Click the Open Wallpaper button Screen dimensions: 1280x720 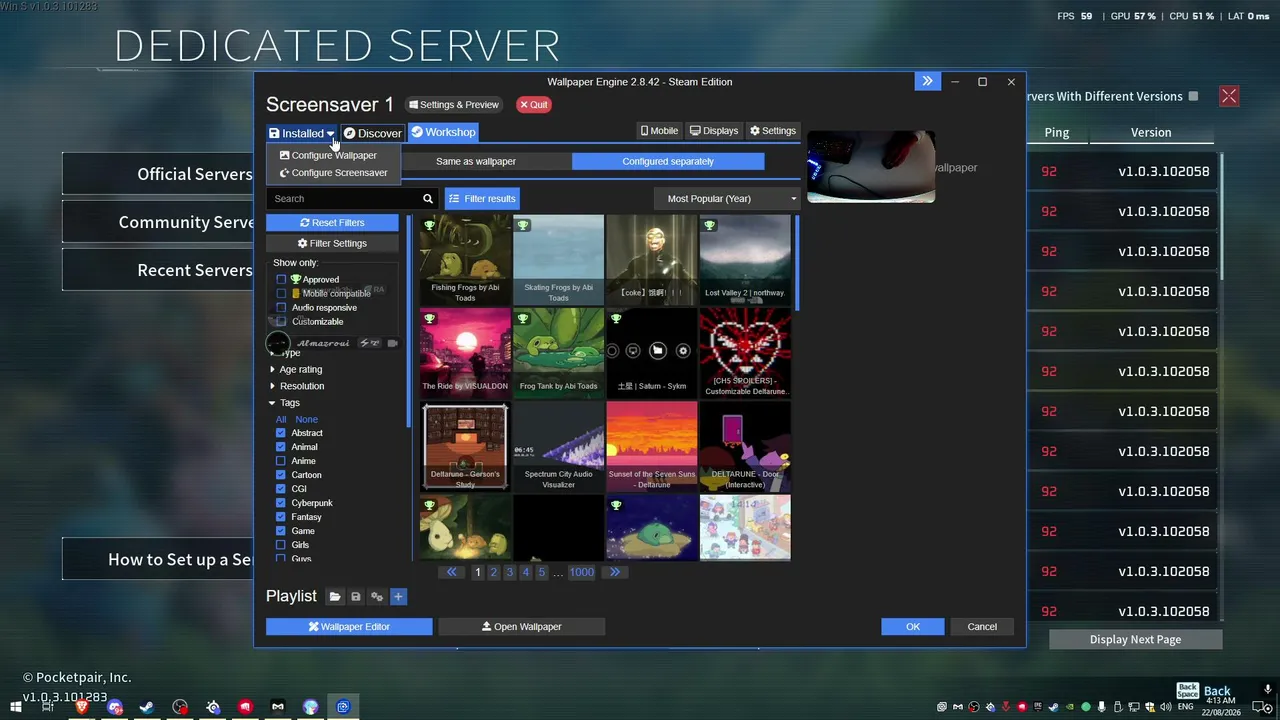522,627
